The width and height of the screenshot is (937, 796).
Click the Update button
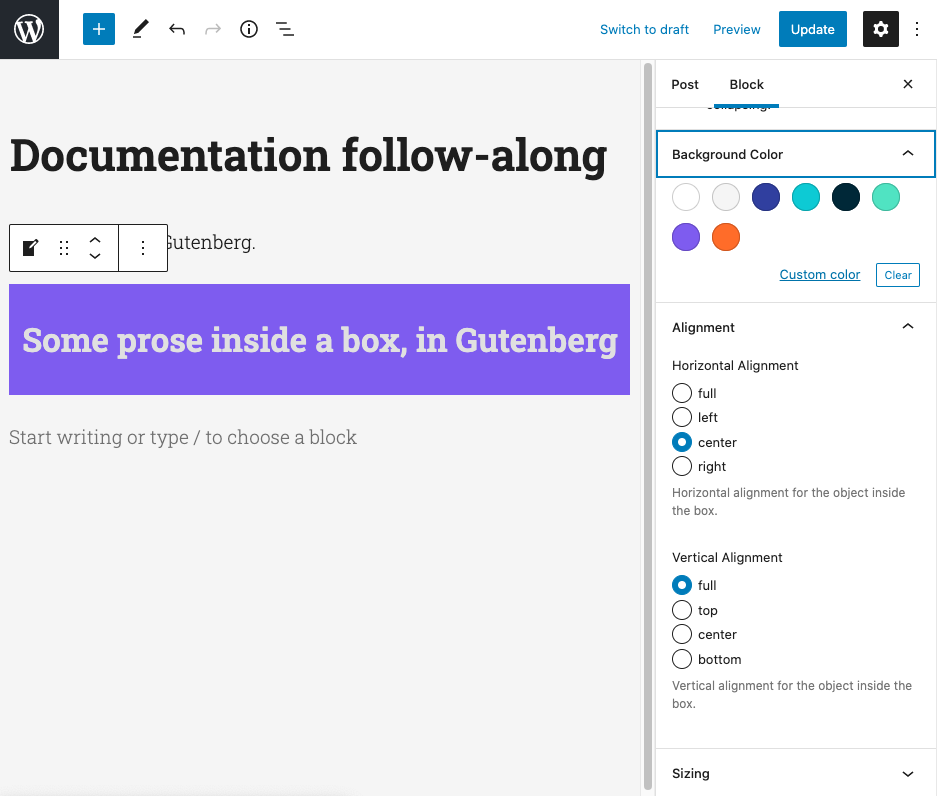pos(812,29)
